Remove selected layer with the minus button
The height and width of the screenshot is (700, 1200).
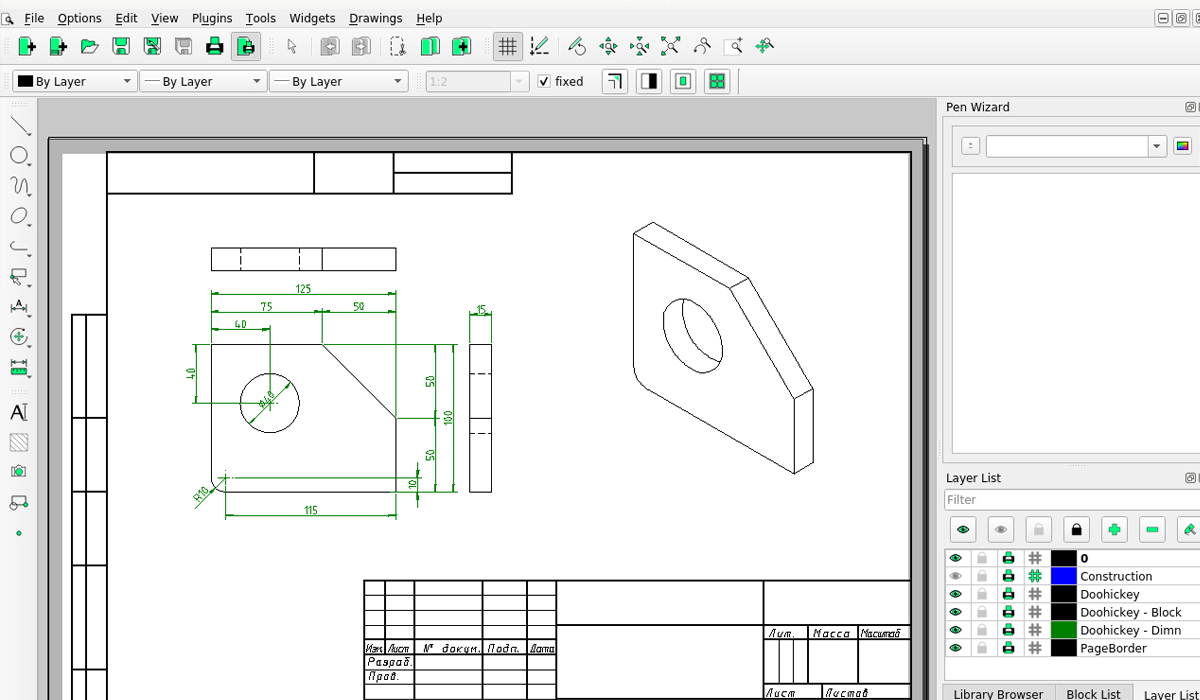pyautogui.click(x=1149, y=529)
